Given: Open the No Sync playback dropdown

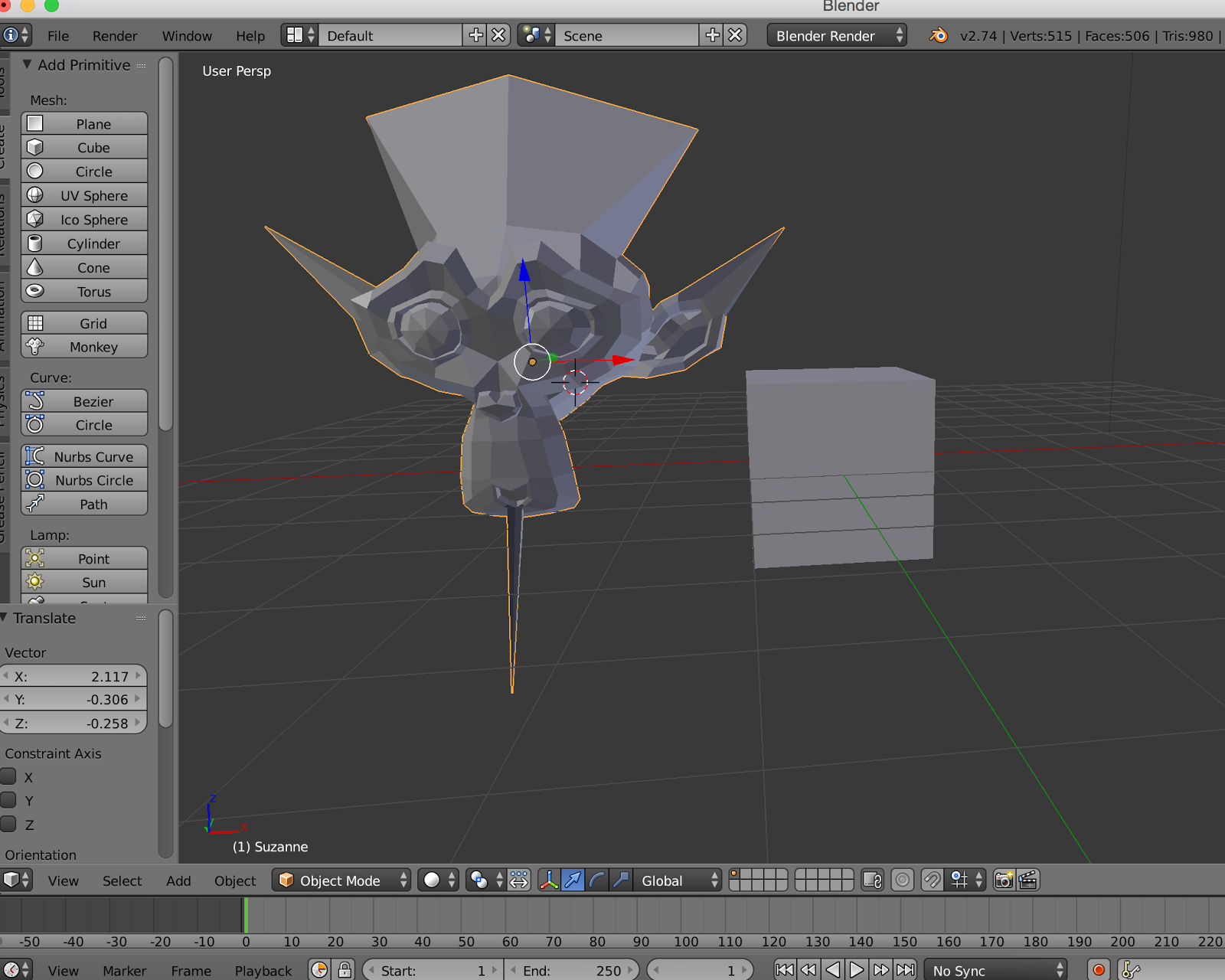Looking at the screenshot, I should click(x=995, y=970).
